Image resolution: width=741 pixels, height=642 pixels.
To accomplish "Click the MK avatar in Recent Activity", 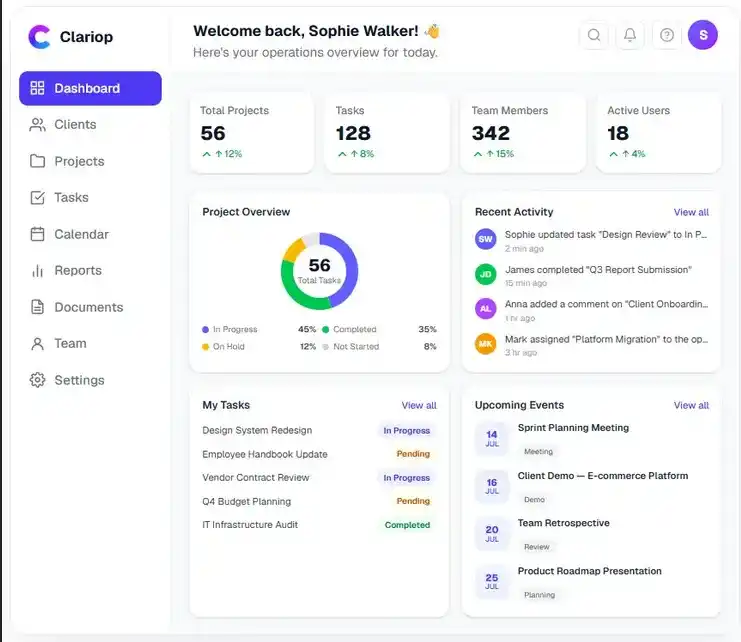I will pos(485,344).
